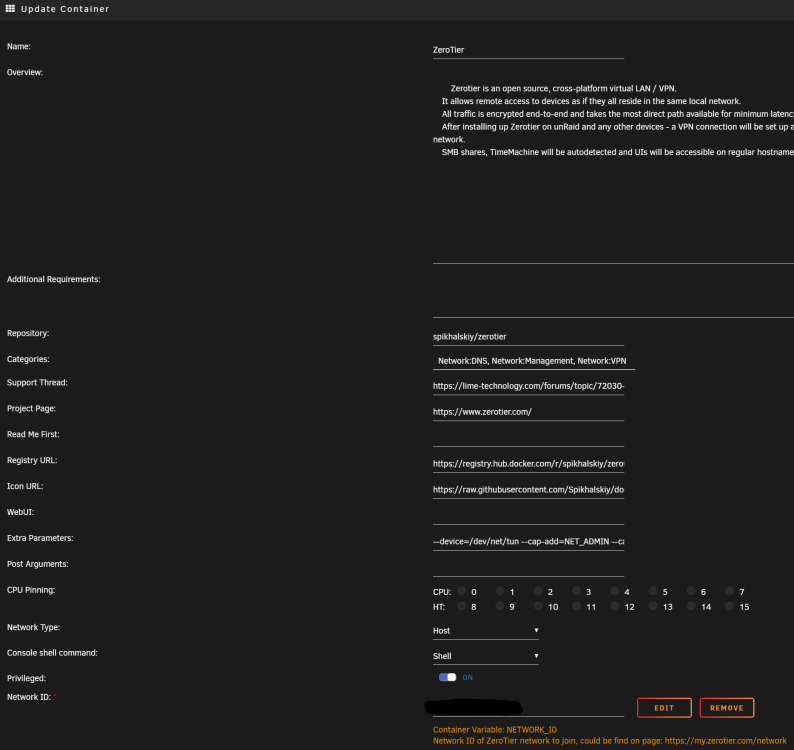Click the my.zerotier.com/network URL text
794x750 pixels.
pyautogui.click(x=725, y=741)
